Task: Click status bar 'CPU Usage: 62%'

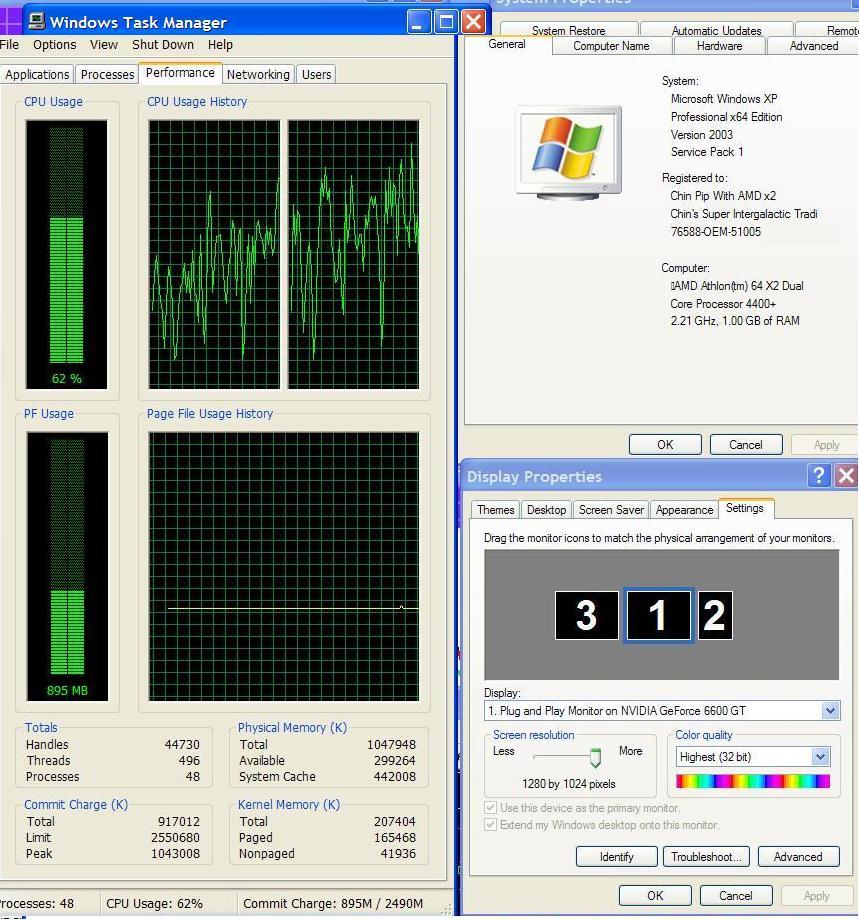Action: click(x=154, y=903)
